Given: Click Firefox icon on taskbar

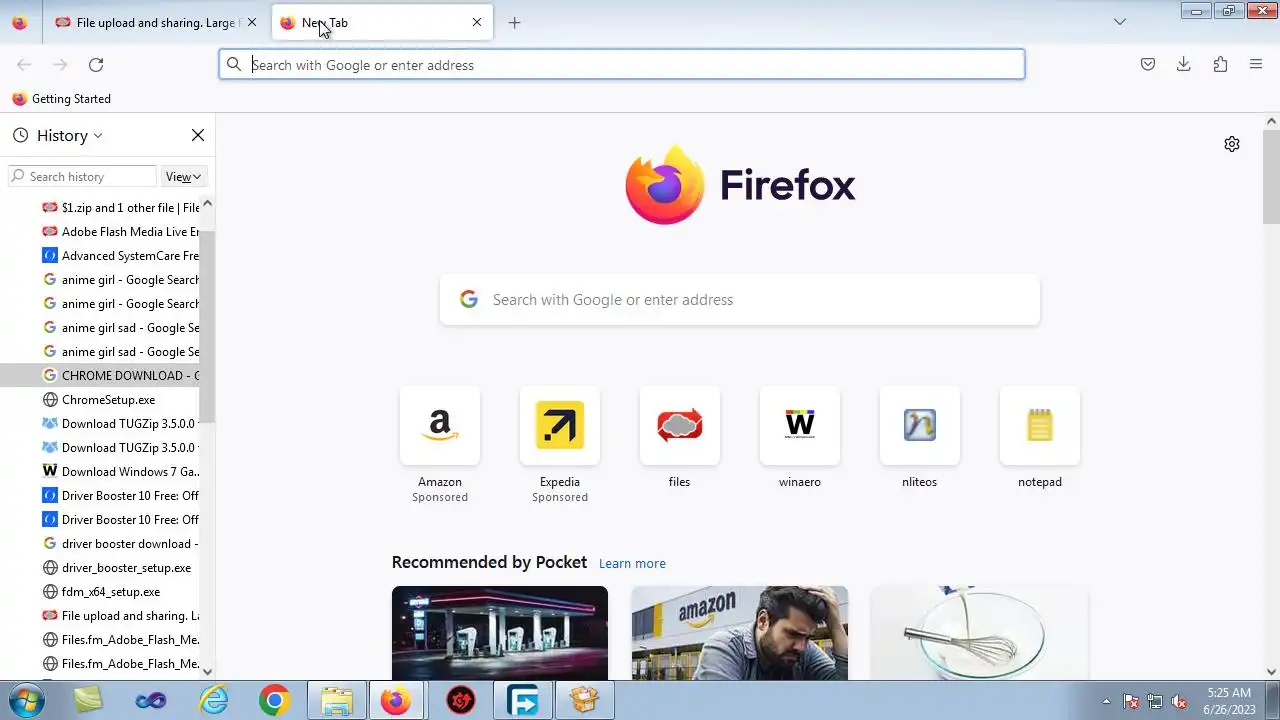Looking at the screenshot, I should click(397, 701).
